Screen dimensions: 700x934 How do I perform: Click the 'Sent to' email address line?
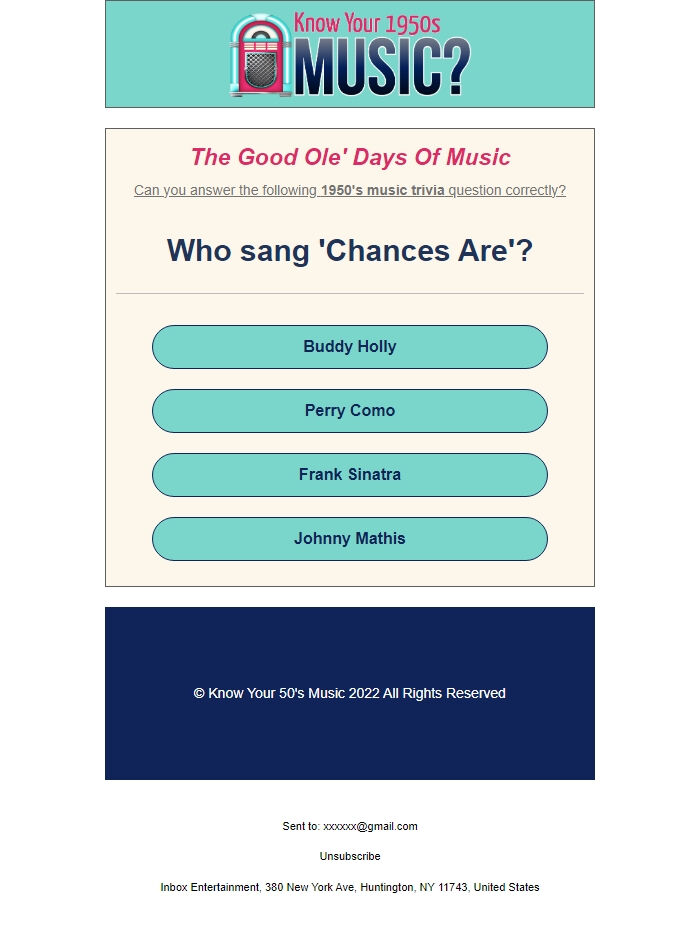click(x=350, y=826)
